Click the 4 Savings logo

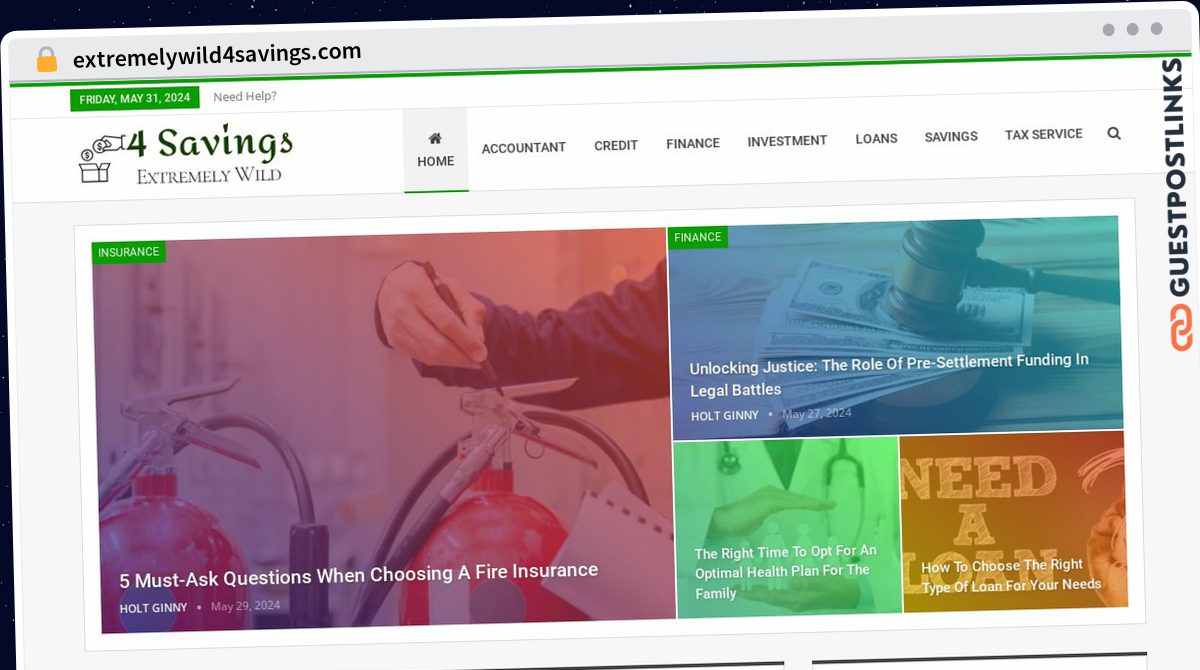(186, 155)
